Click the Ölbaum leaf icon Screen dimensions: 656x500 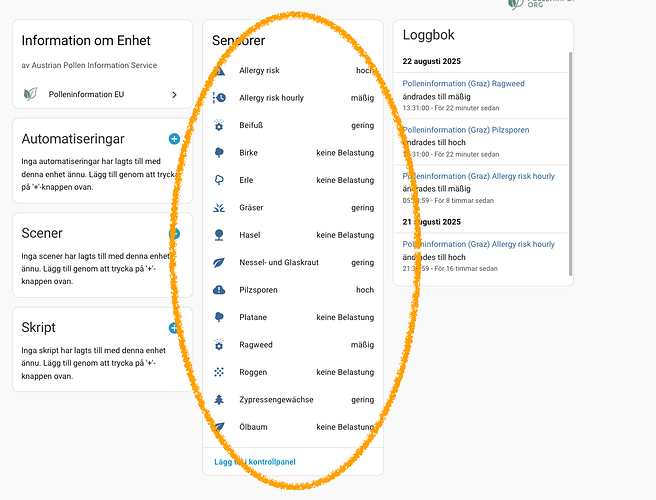(220, 427)
